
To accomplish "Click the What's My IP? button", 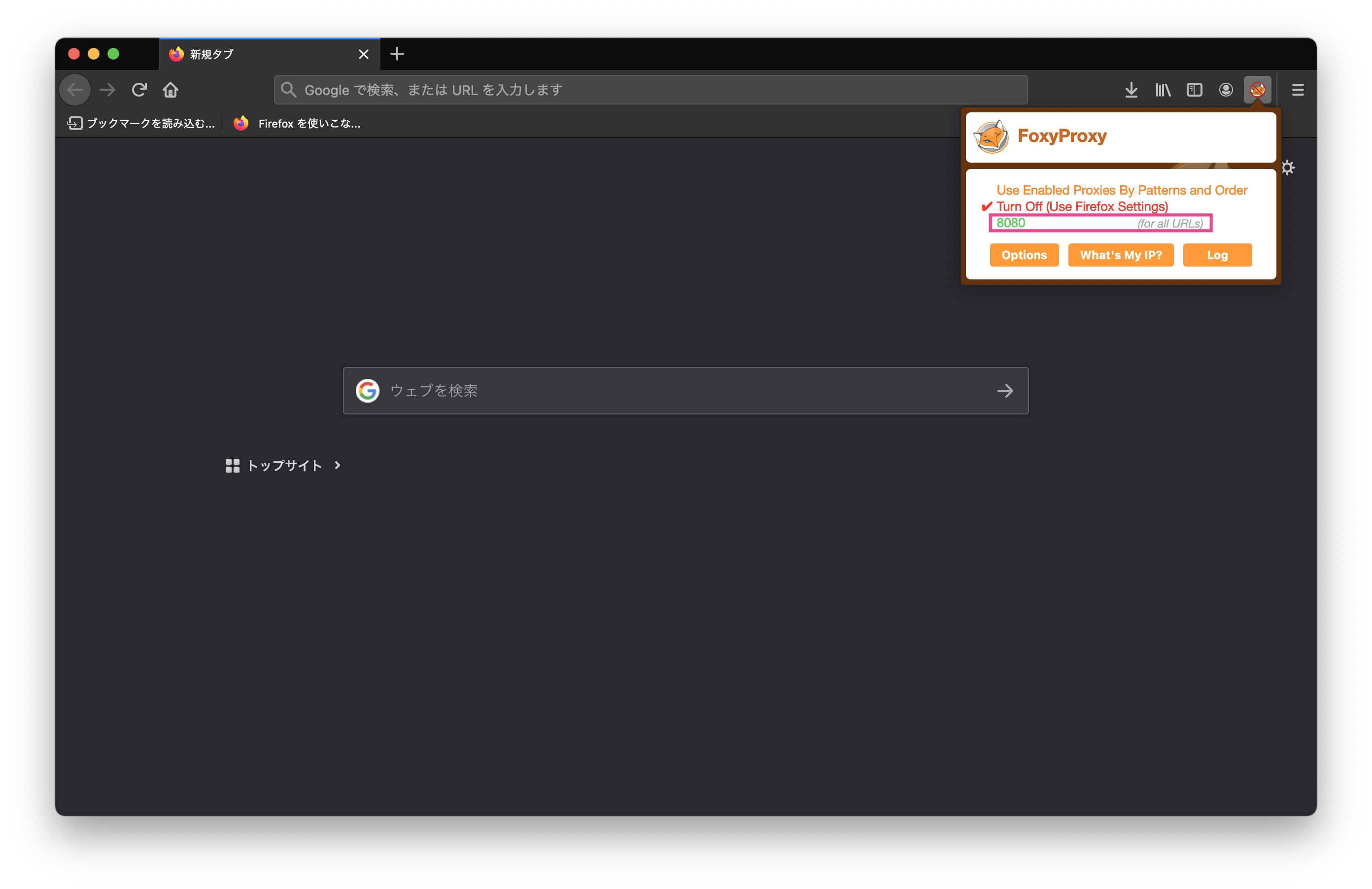I will (x=1121, y=255).
